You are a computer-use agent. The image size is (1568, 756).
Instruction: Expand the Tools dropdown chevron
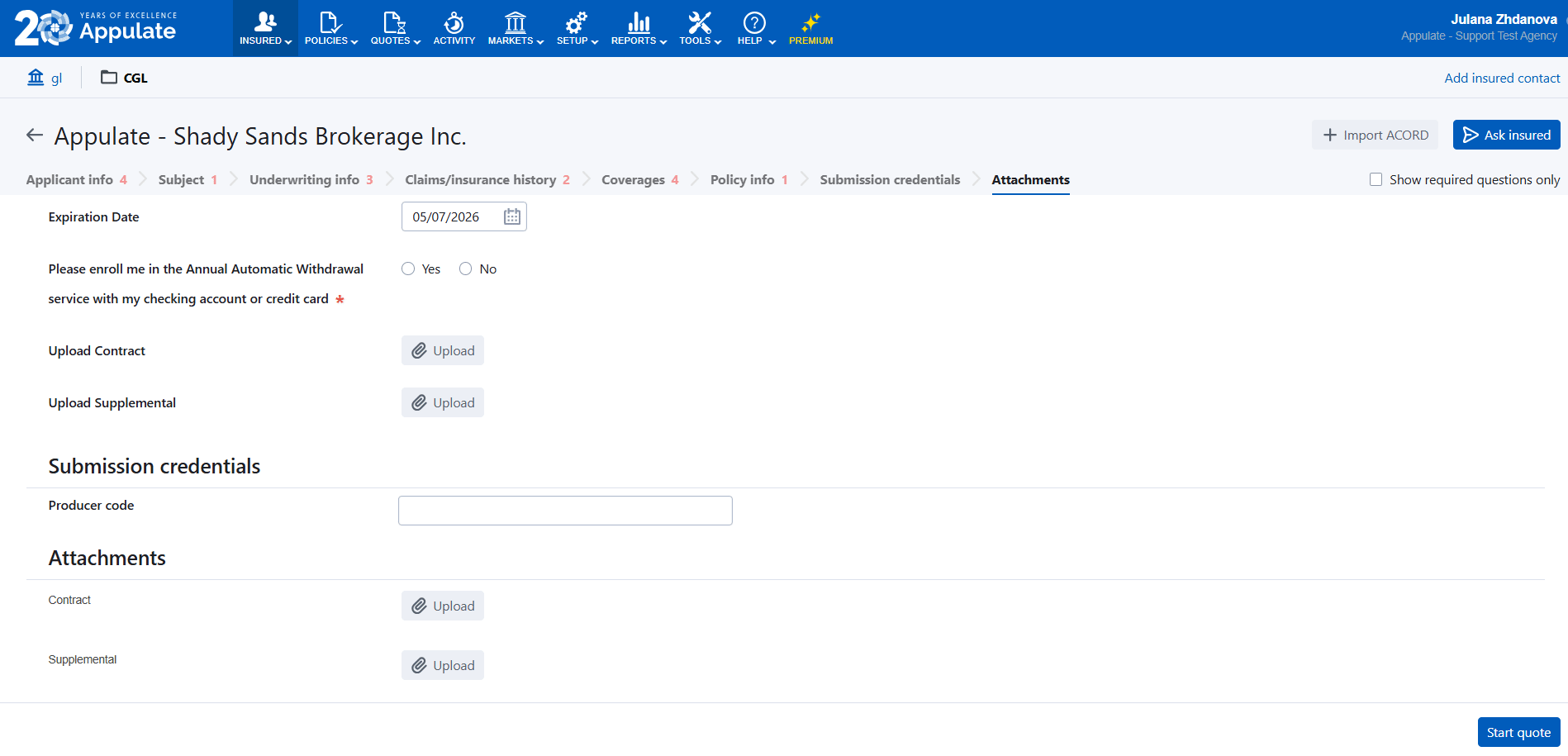(x=718, y=42)
